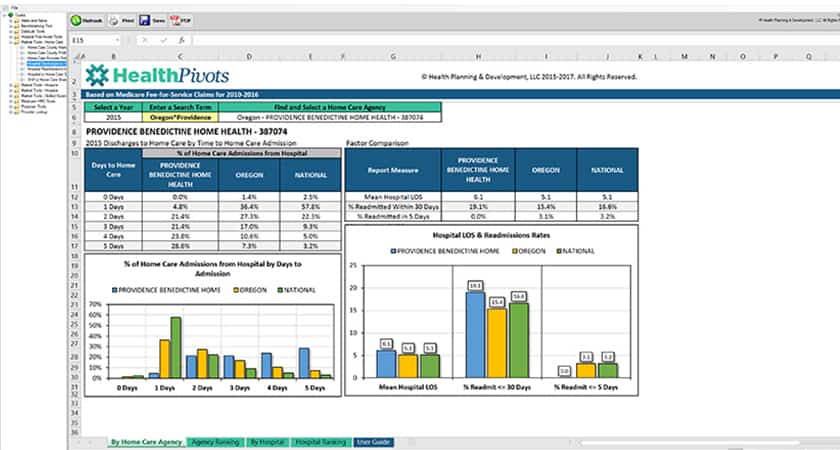Open the Select a Year cell showing 2015
The image size is (840, 450).
point(114,117)
